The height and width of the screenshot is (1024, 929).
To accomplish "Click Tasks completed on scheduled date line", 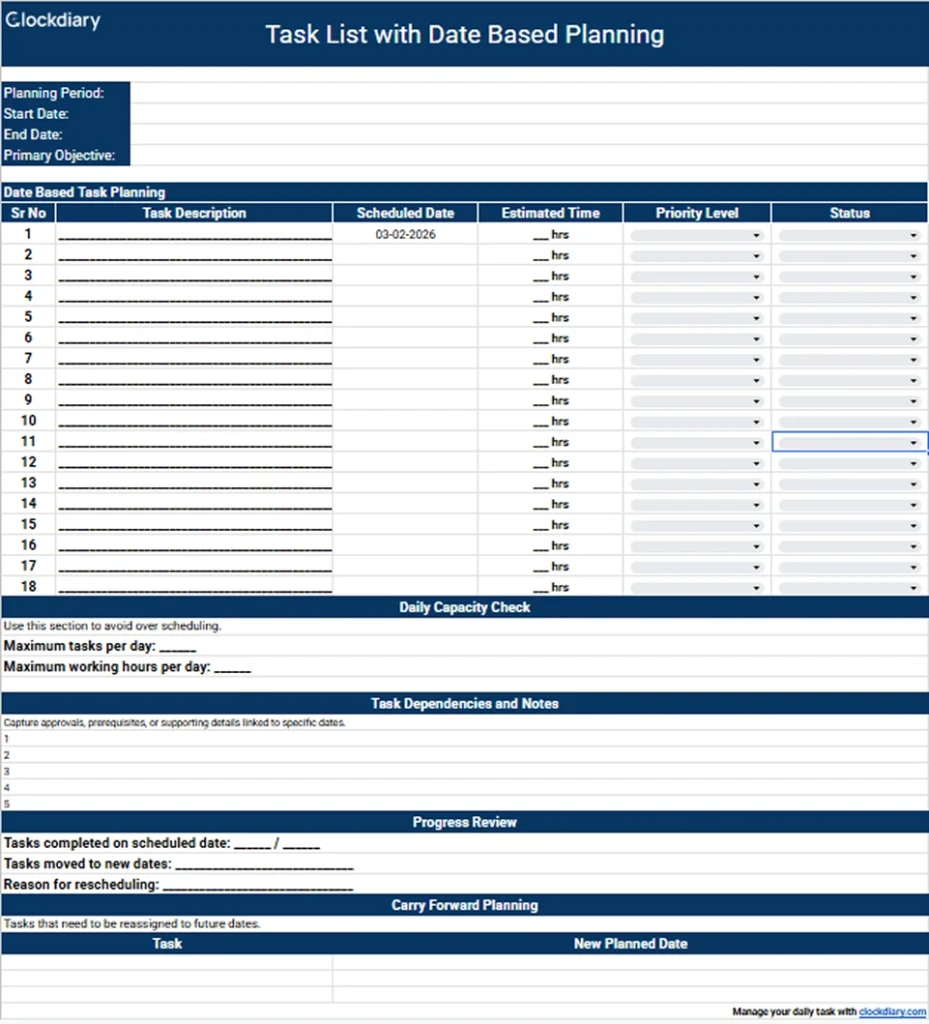I will tap(162, 843).
